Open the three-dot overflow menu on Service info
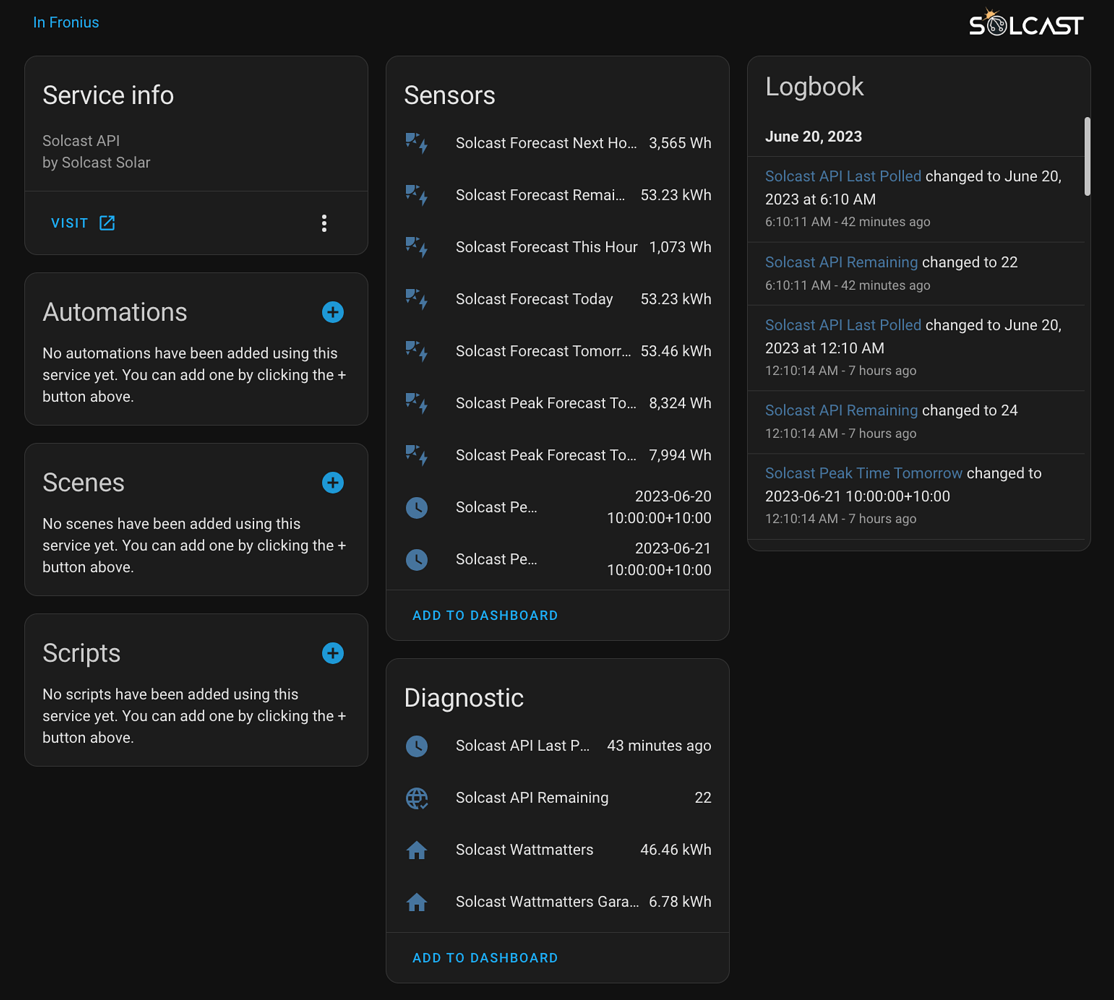The width and height of the screenshot is (1114, 1000). tap(324, 223)
